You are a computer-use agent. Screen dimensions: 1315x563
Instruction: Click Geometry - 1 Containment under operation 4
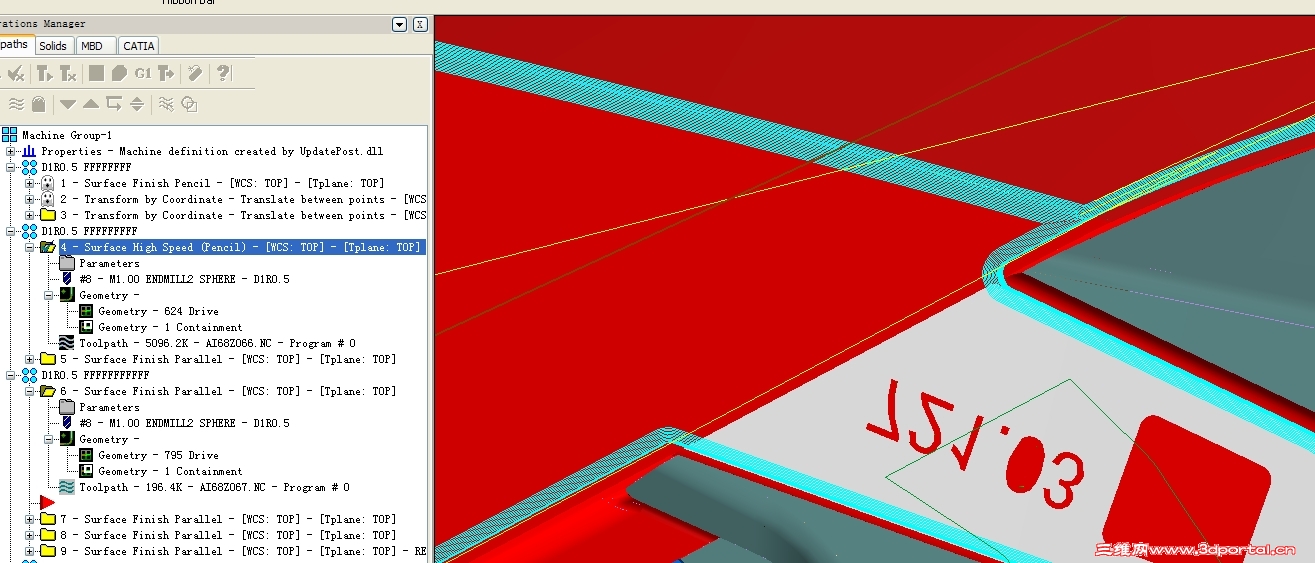point(170,327)
